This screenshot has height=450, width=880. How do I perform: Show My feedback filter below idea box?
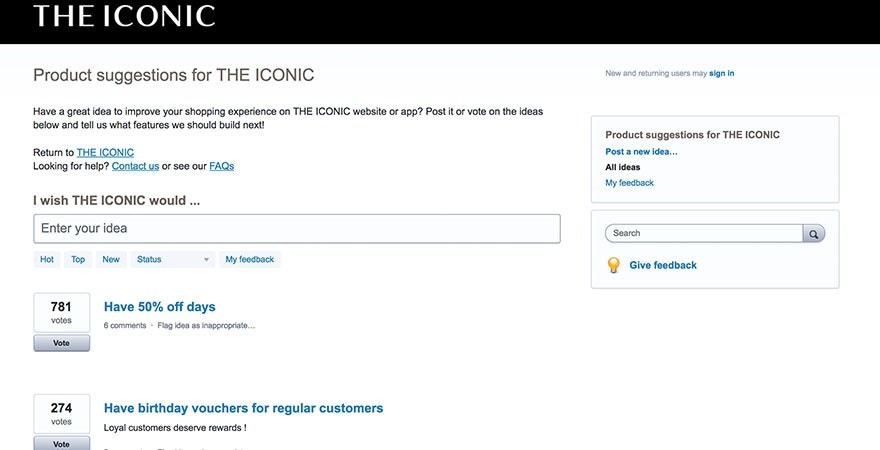point(249,259)
